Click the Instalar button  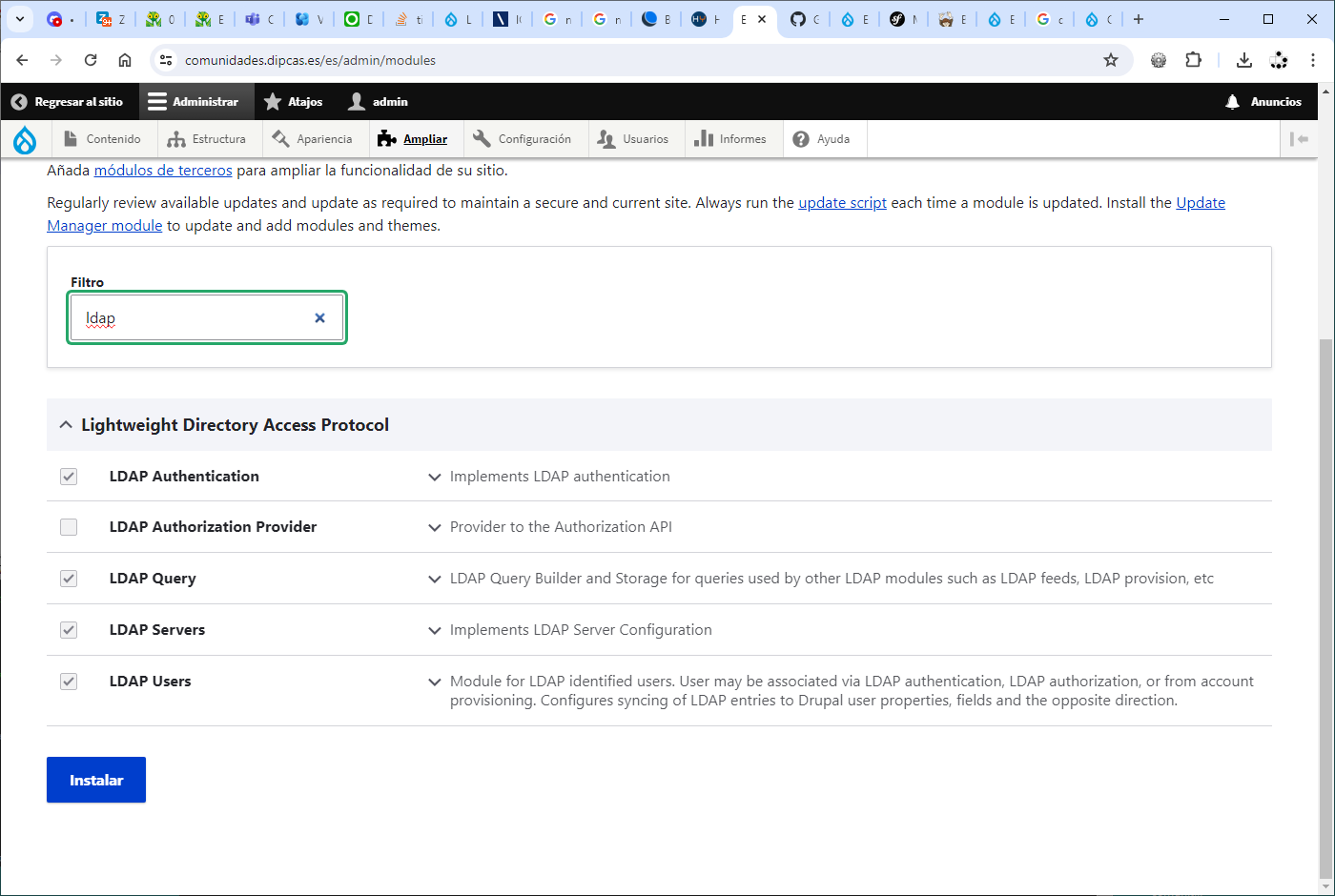pos(96,780)
